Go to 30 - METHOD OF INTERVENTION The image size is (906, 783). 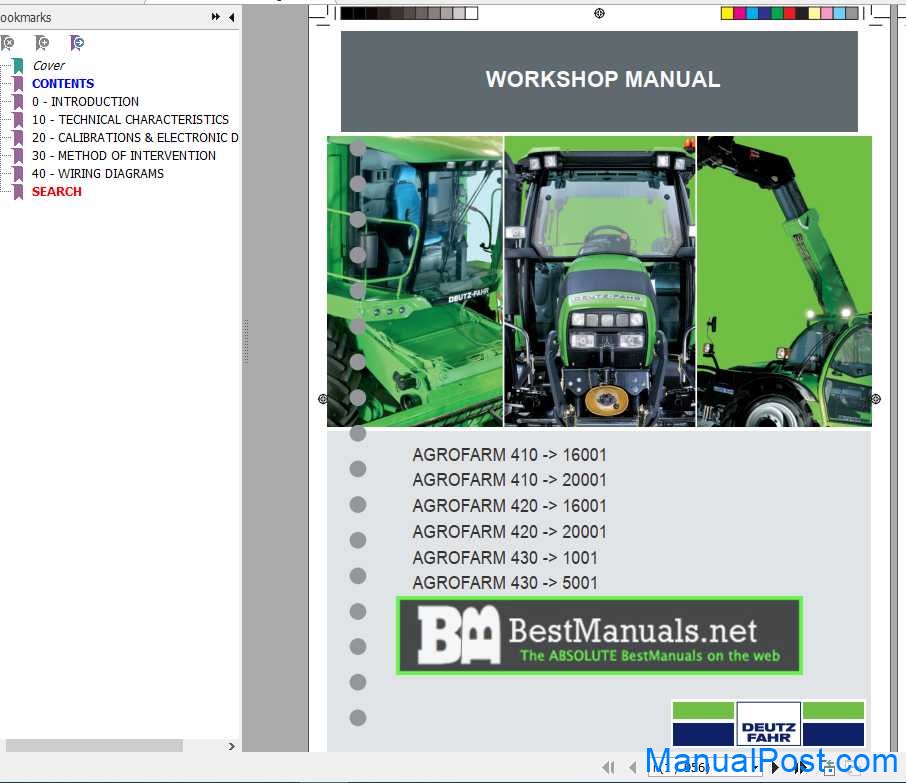point(124,155)
